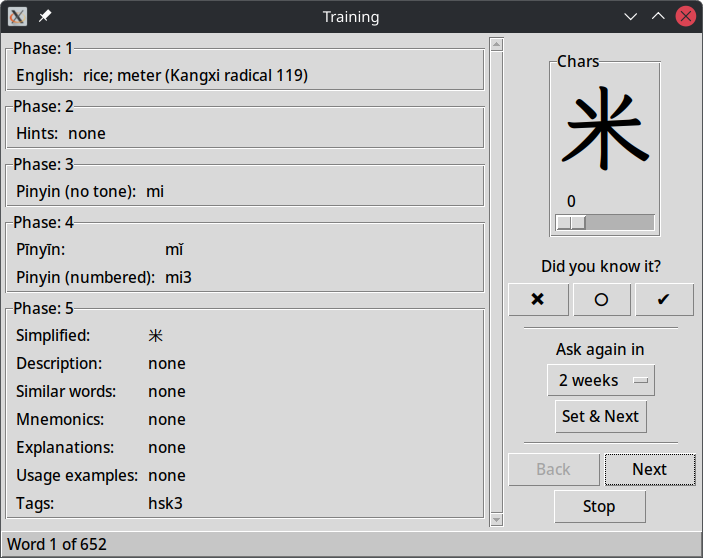This screenshot has height=558, width=703.
Task: Open the X application icon menu in the title bar
Action: (x=17, y=17)
